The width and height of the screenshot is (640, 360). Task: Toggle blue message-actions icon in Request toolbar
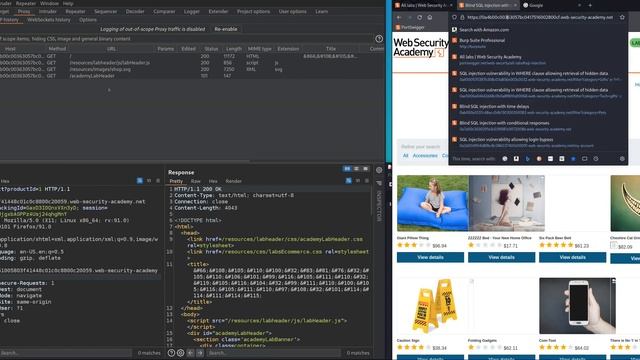(x=140, y=180)
